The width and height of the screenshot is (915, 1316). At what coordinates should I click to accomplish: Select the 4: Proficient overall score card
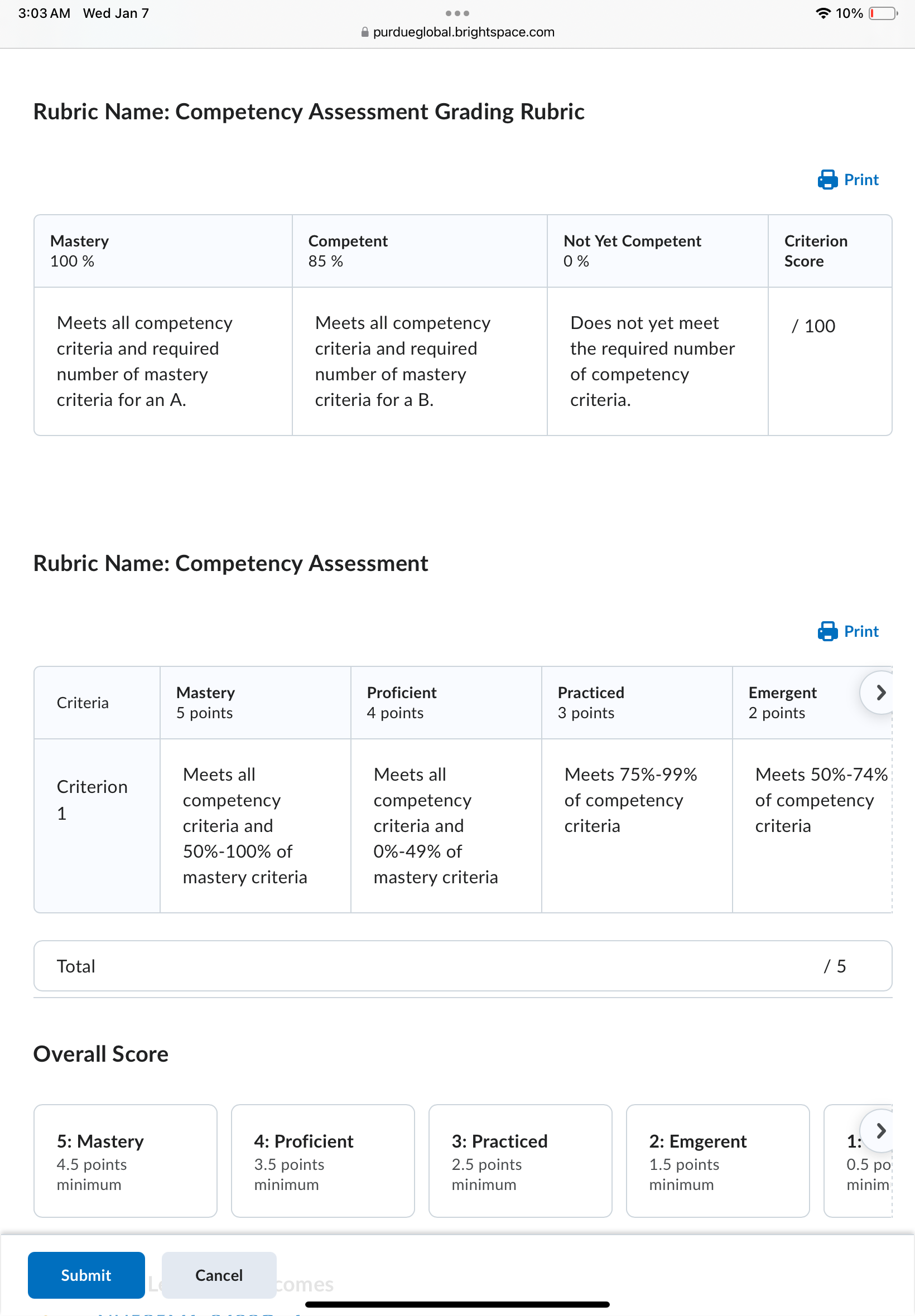323,1161
